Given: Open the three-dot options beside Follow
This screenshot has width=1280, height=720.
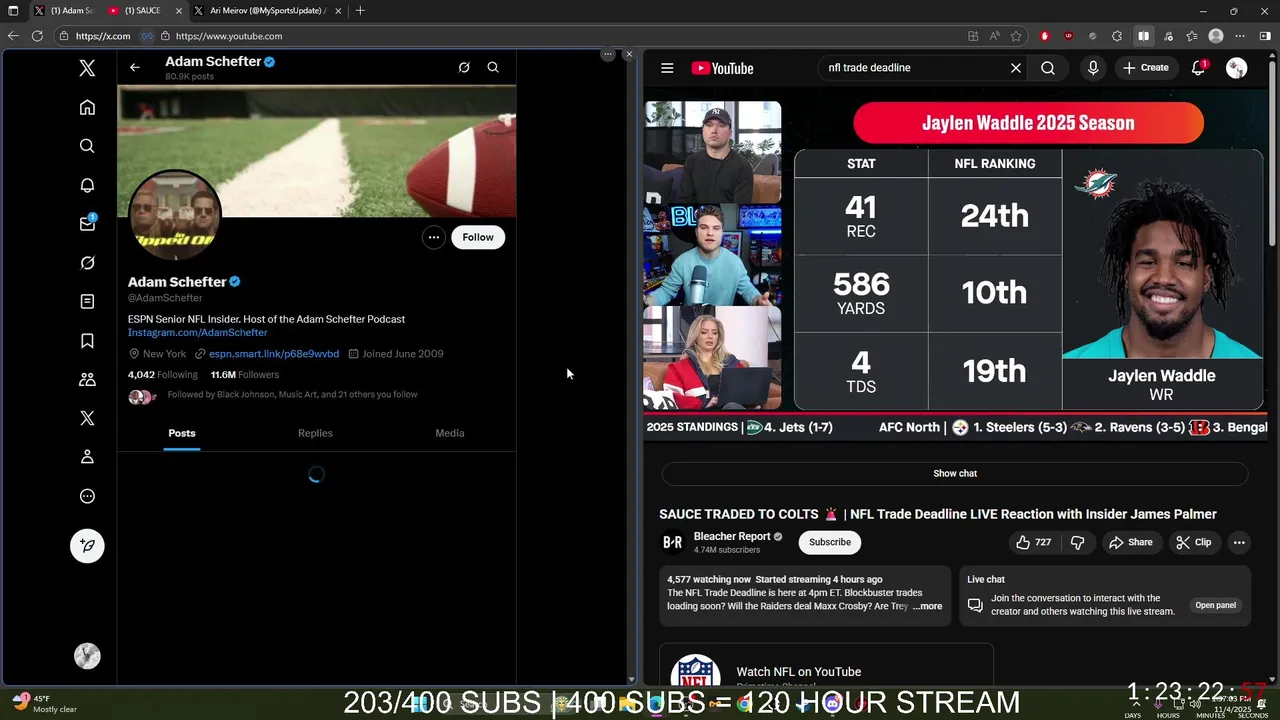Looking at the screenshot, I should click(433, 237).
